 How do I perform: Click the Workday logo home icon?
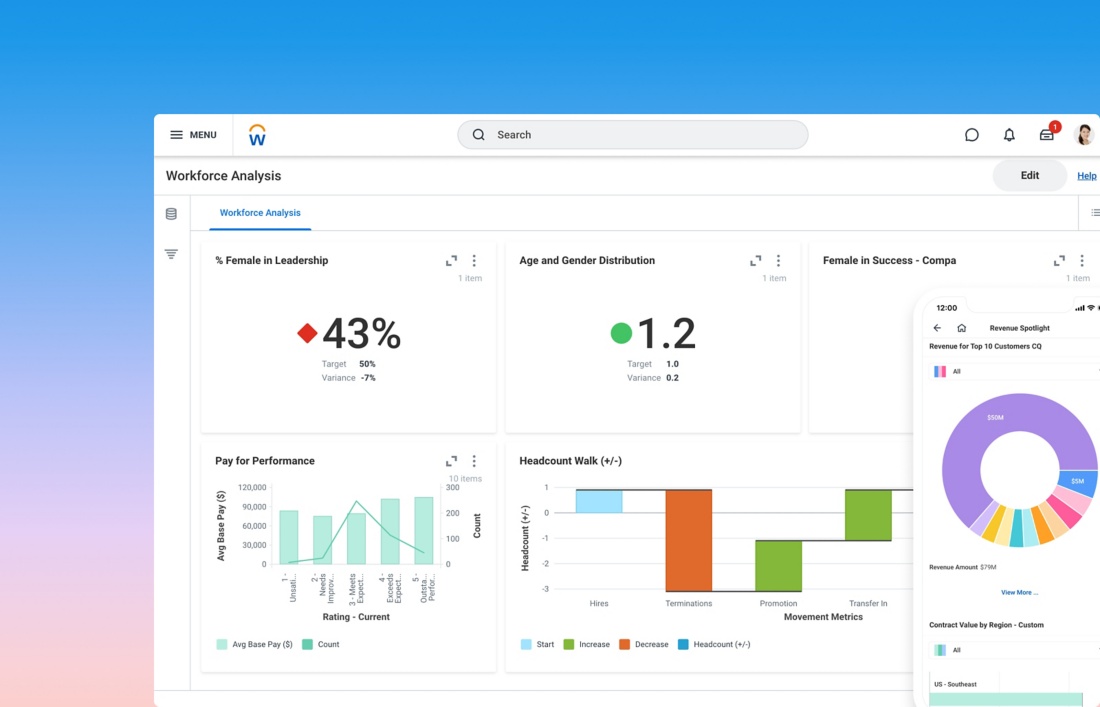click(257, 135)
